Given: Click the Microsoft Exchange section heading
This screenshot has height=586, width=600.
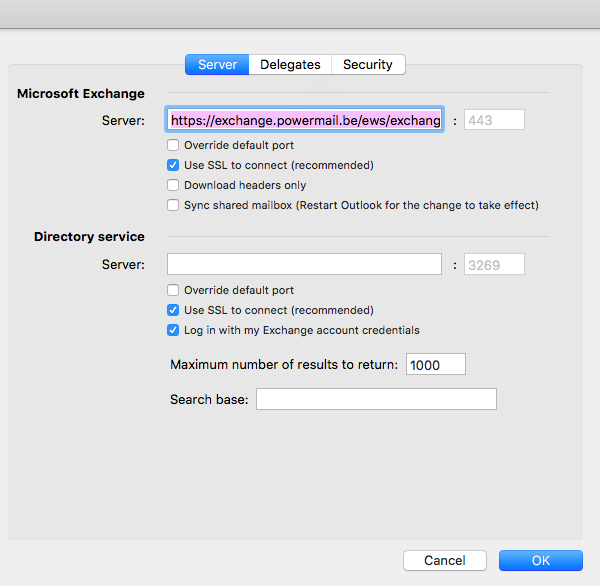Looking at the screenshot, I should 81,94.
